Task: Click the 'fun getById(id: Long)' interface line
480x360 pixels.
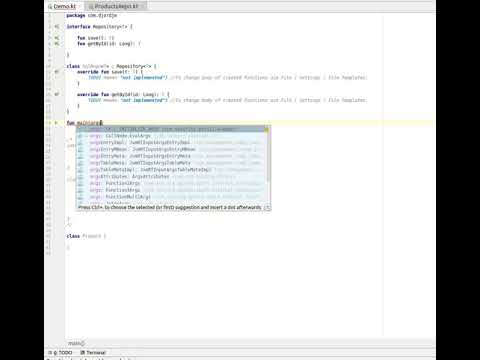Action: 109,44
